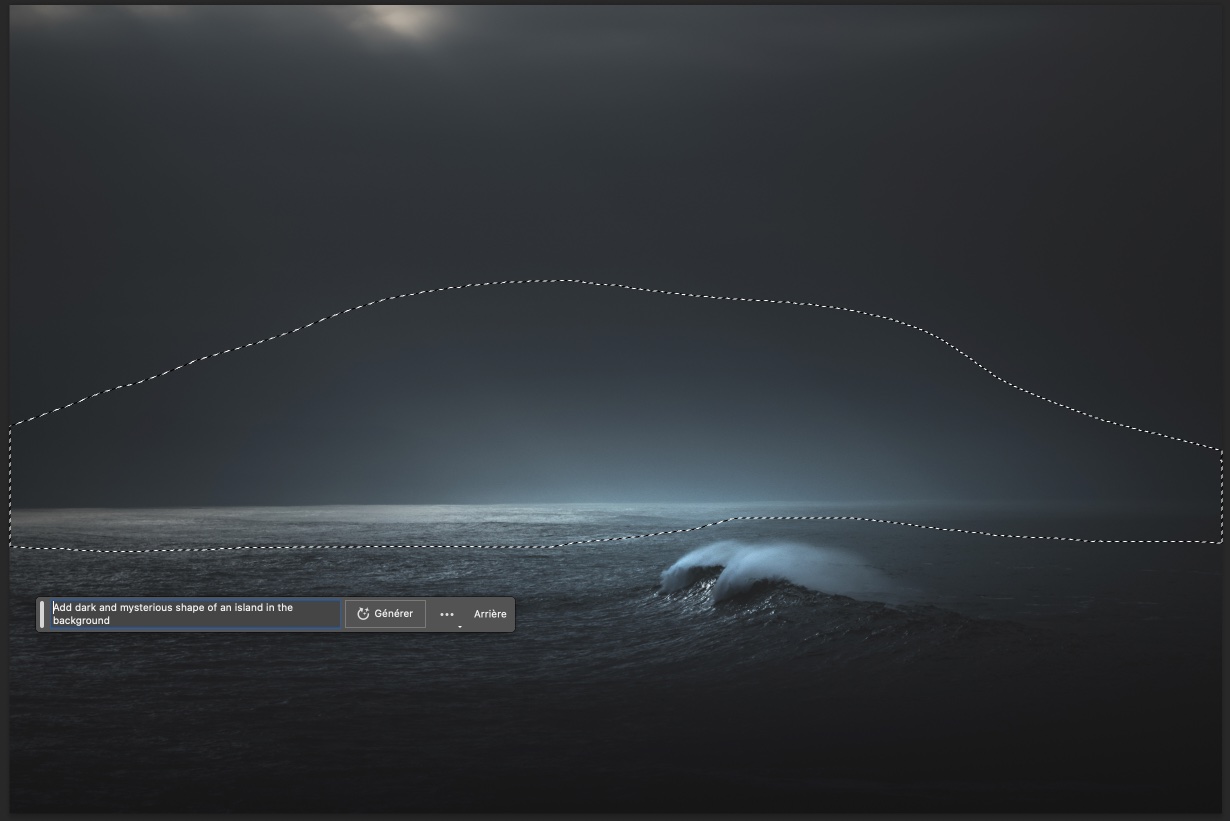This screenshot has width=1230, height=821.
Task: Click the Générer button
Action: click(x=385, y=614)
